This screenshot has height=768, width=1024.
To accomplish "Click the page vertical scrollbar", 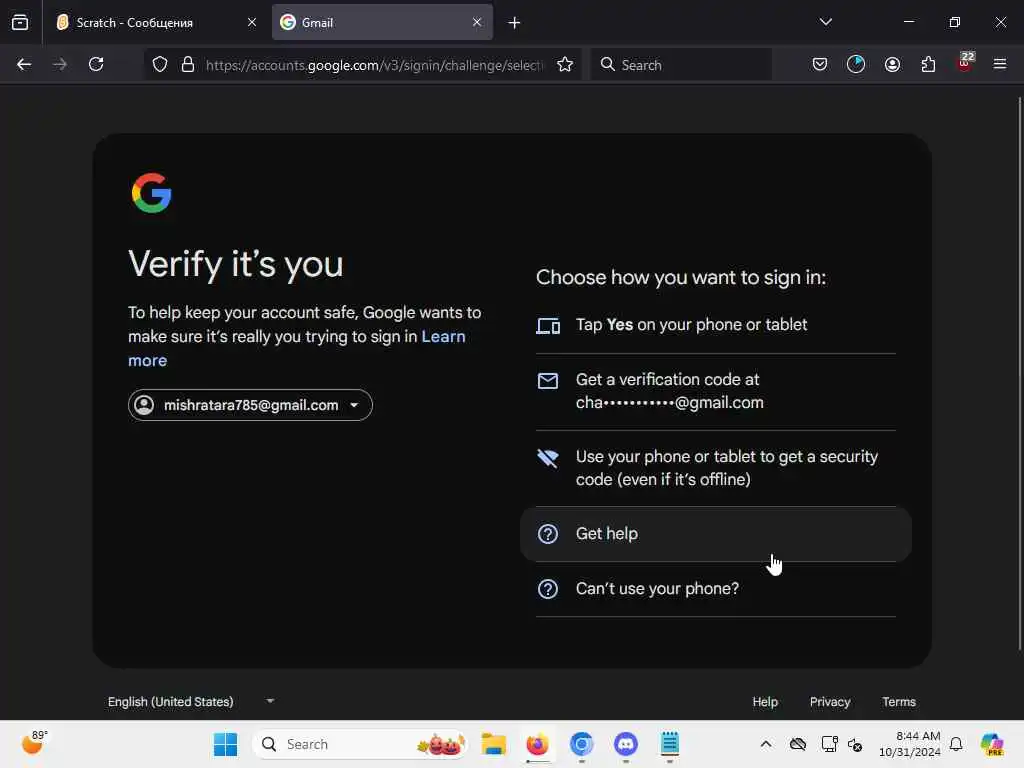I will click(1019, 372).
